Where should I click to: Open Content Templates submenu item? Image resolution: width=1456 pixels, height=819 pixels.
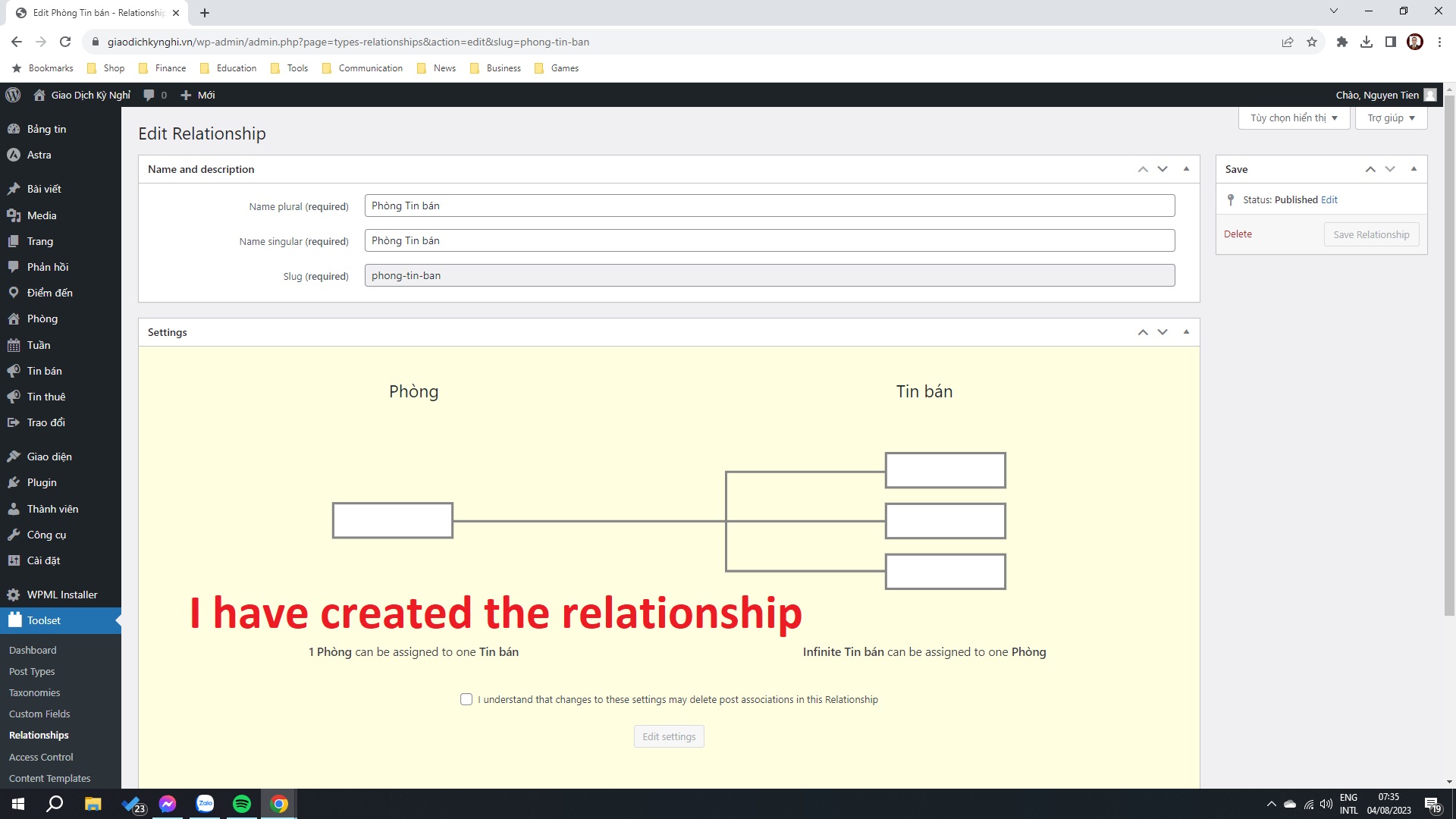(x=49, y=778)
